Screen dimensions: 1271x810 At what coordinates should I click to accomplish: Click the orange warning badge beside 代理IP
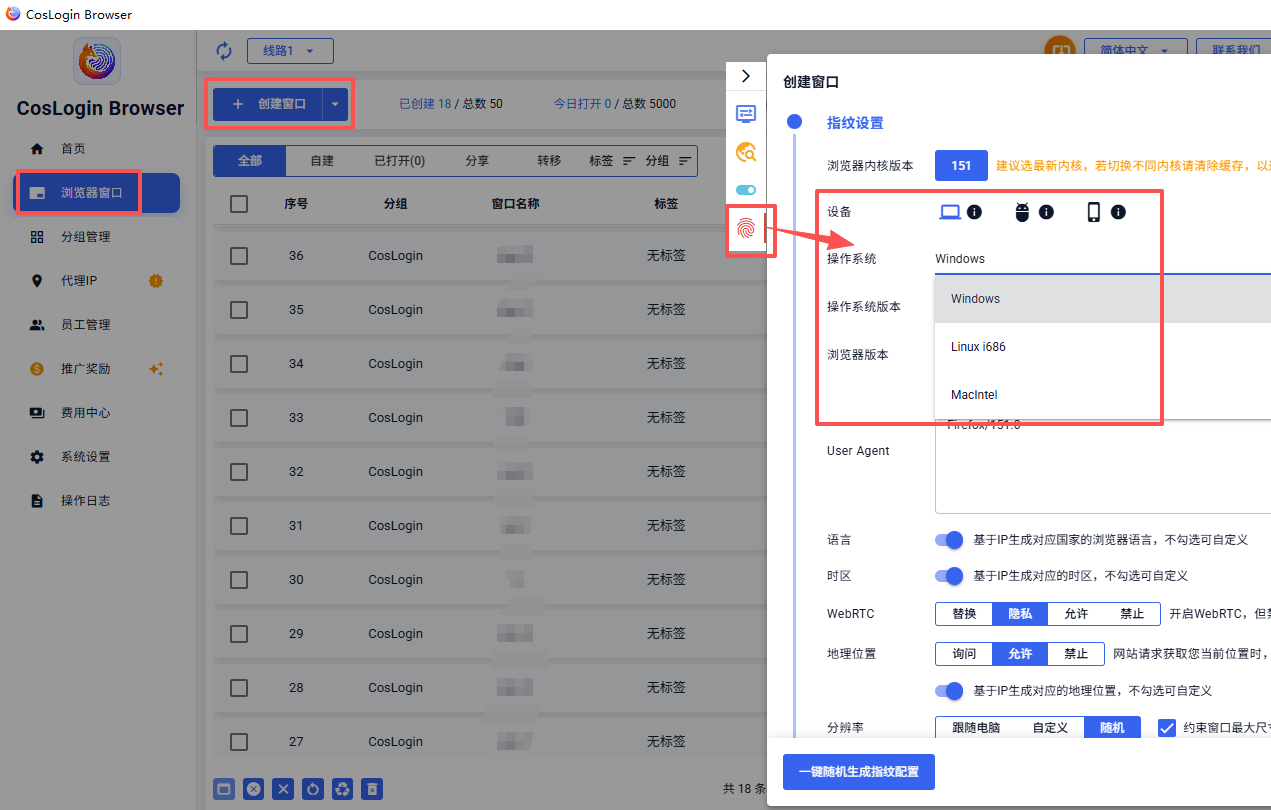point(155,281)
